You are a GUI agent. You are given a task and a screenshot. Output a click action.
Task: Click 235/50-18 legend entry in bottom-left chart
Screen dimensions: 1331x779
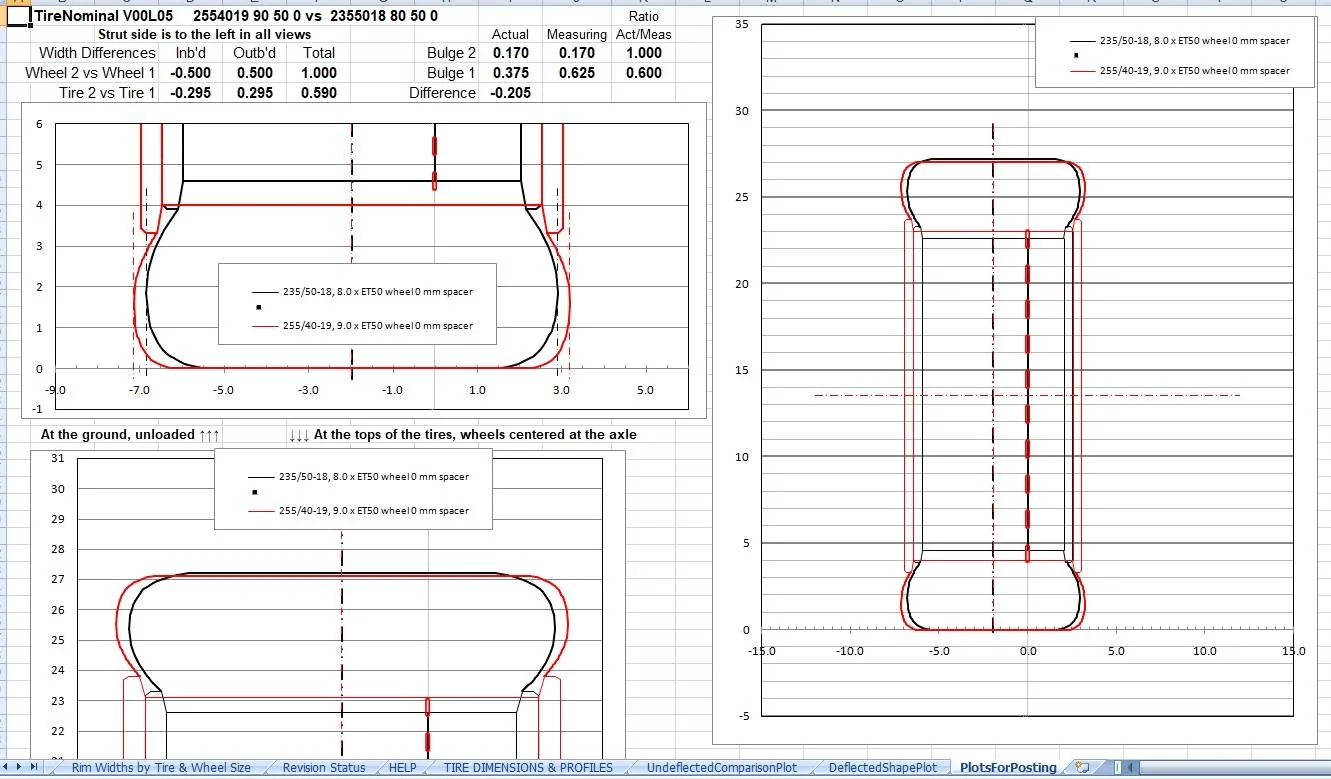(358, 477)
